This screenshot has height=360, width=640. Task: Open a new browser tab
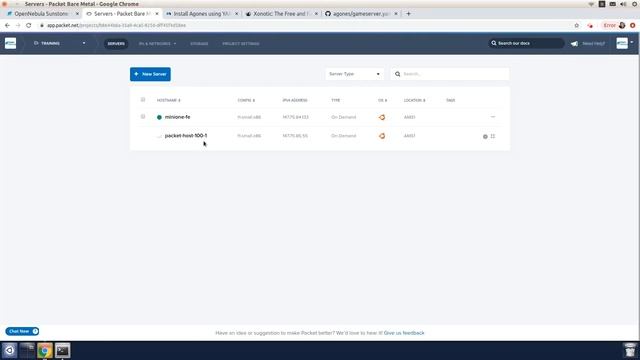tap(408, 14)
